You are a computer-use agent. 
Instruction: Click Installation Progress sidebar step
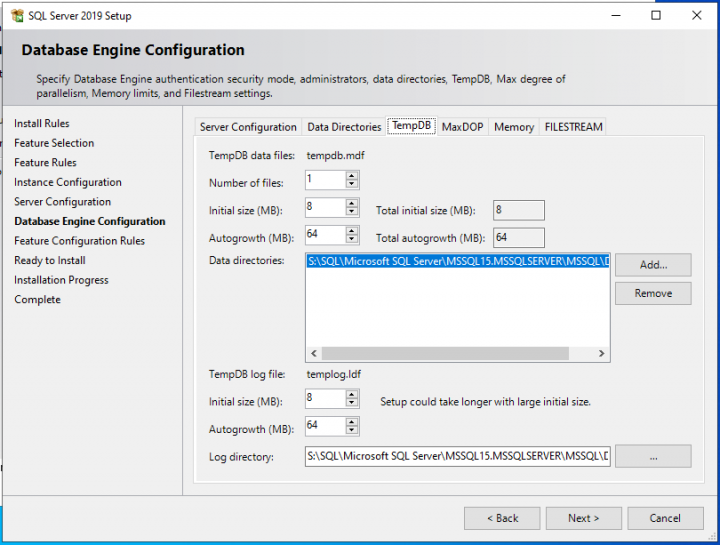62,280
